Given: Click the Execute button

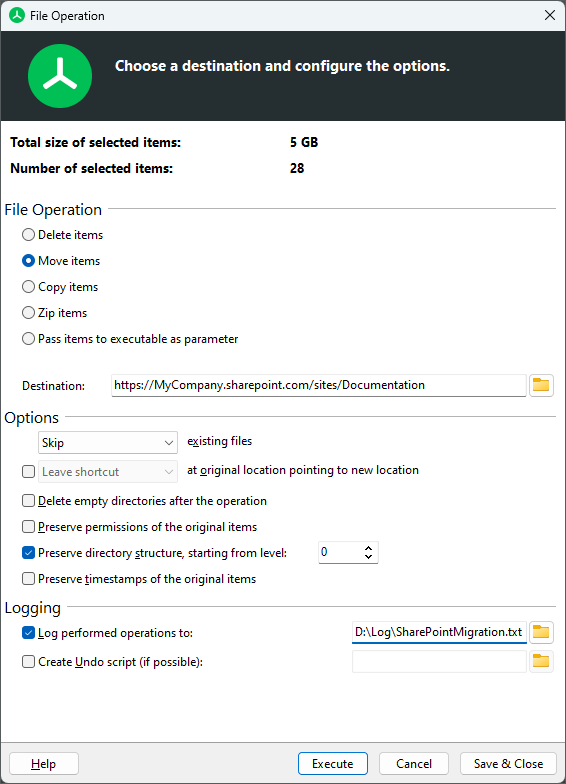Looking at the screenshot, I should [332, 764].
